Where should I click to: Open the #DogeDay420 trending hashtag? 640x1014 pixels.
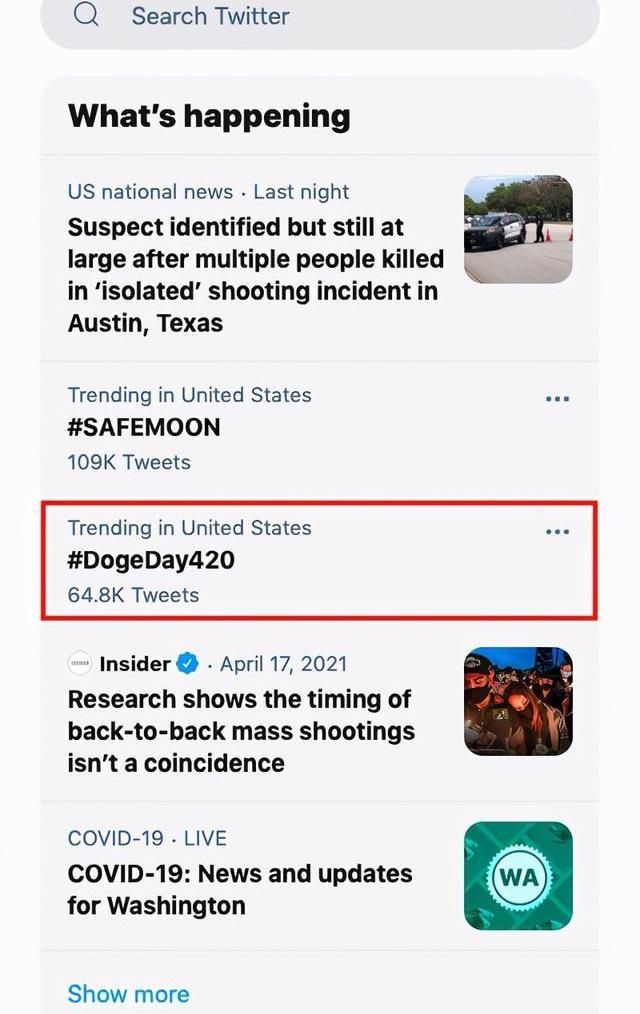click(x=151, y=560)
